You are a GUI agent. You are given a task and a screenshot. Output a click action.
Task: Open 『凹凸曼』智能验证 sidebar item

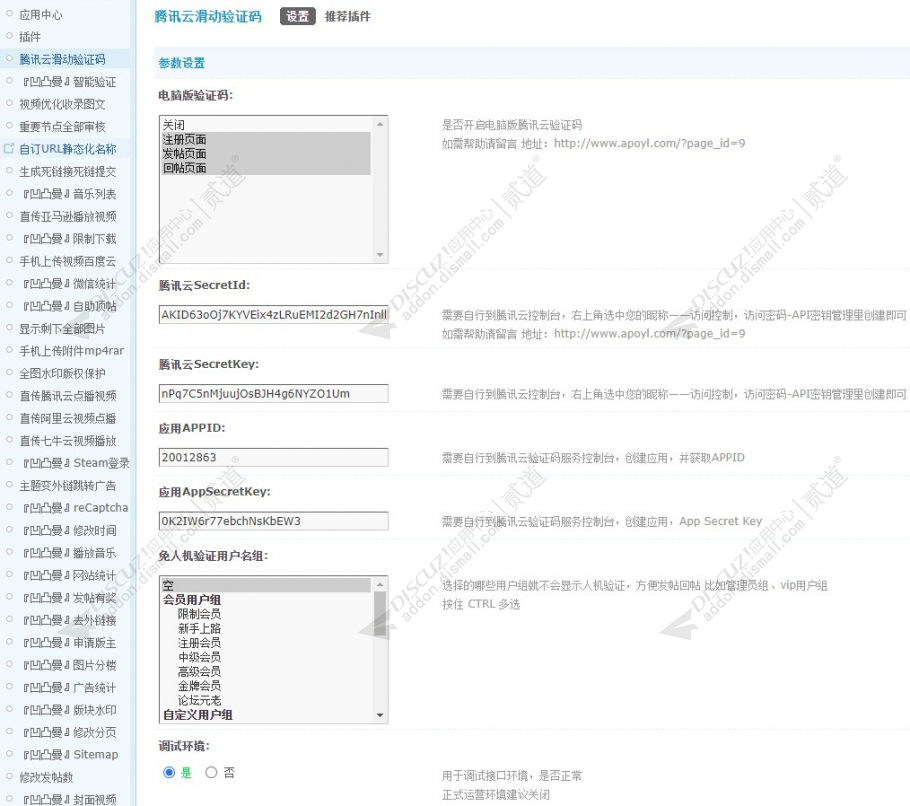68,82
